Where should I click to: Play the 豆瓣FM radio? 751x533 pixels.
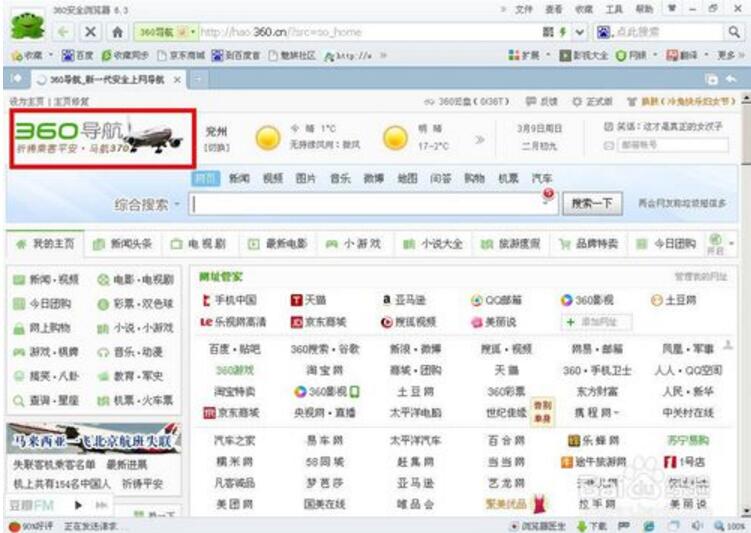(x=78, y=505)
